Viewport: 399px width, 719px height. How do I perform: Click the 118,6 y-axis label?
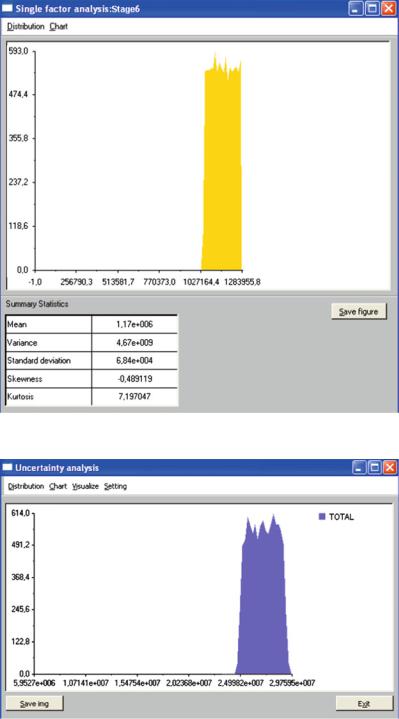(x=18, y=226)
